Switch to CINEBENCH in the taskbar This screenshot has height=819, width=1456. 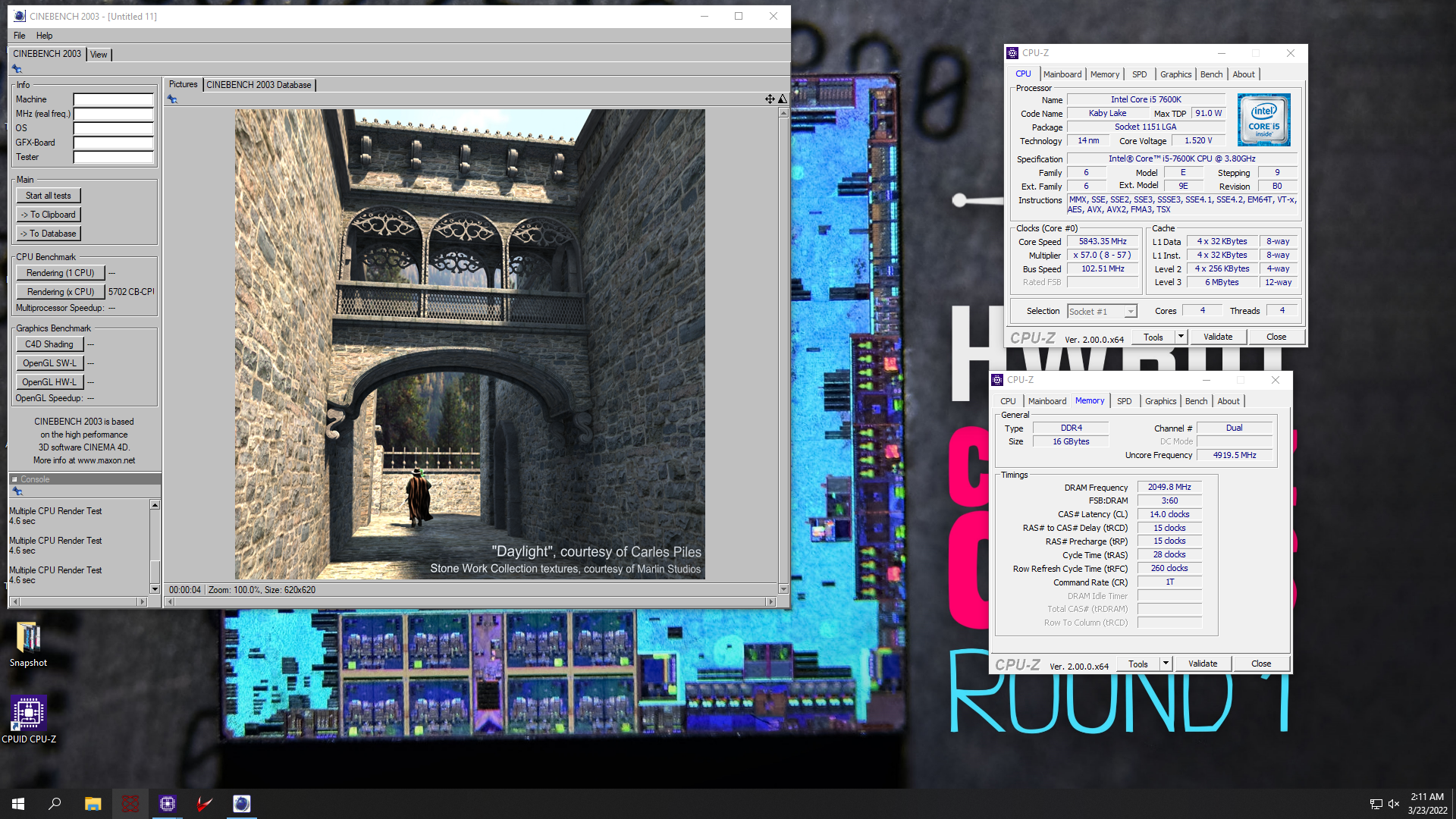pyautogui.click(x=241, y=804)
